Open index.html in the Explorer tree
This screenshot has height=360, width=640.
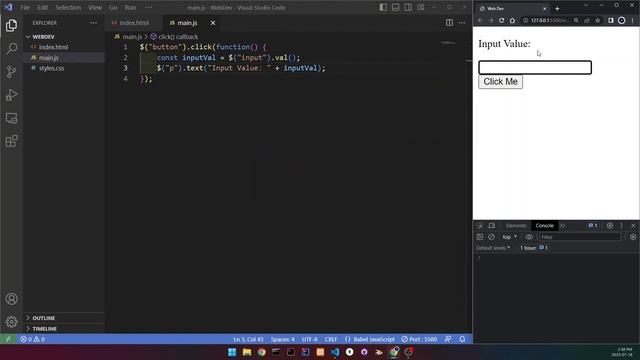pos(53,47)
